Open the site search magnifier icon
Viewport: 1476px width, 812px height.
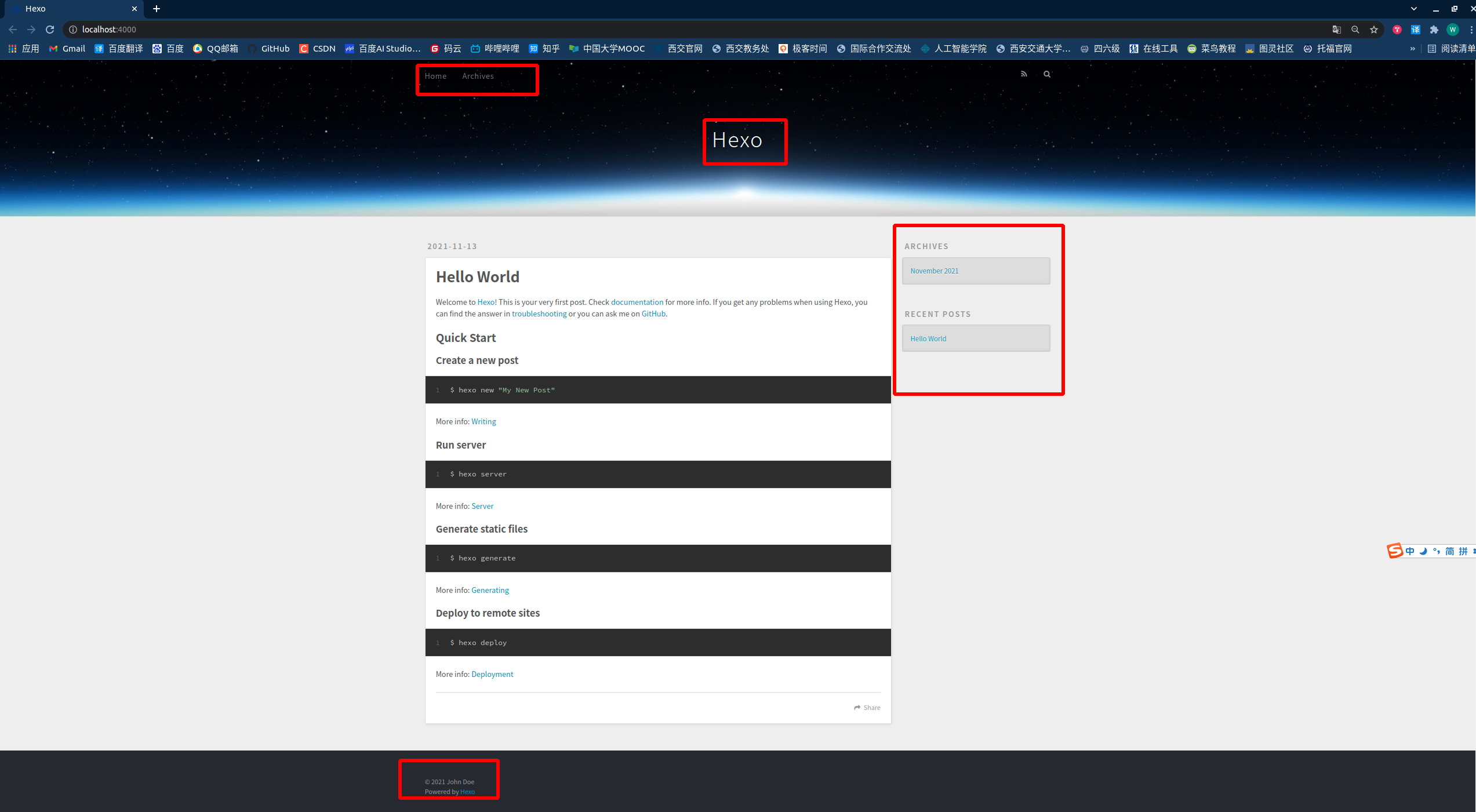pos(1047,74)
